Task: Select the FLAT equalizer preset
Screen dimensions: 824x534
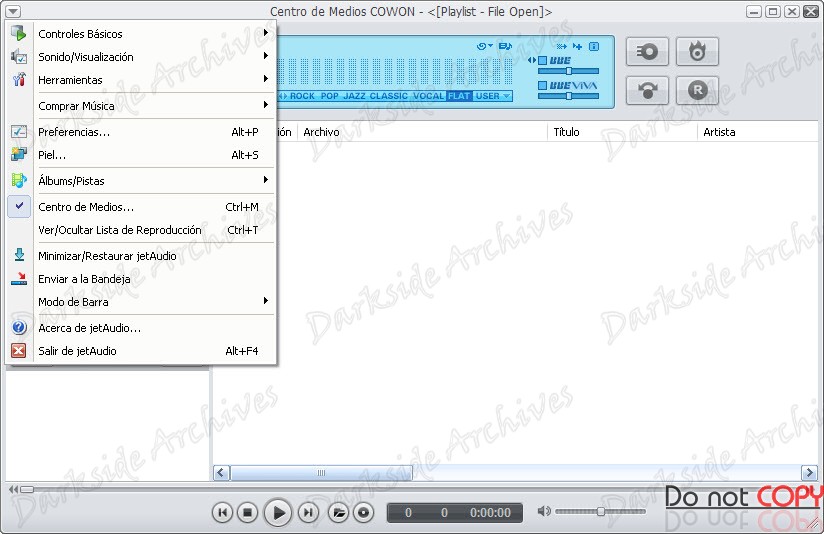Action: click(x=459, y=96)
